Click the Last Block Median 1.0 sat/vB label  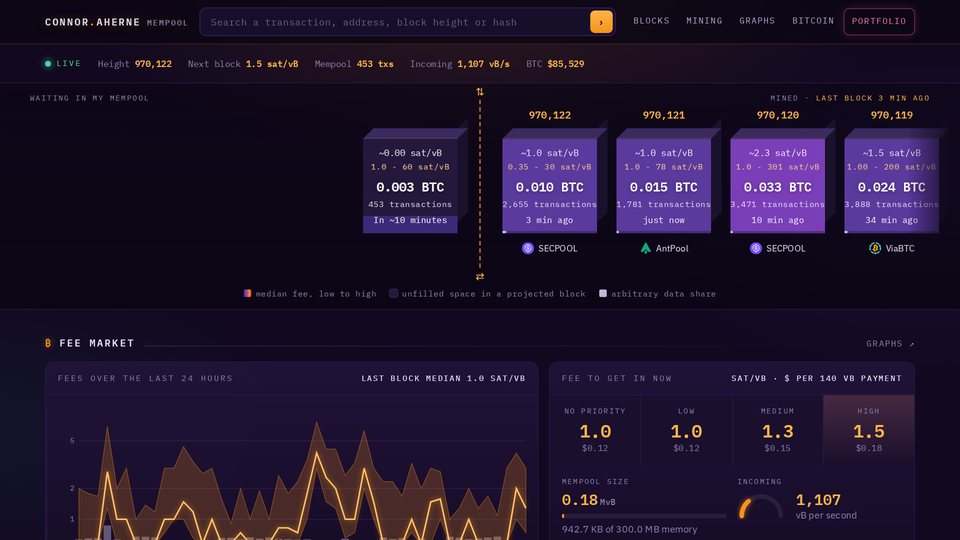[x=443, y=378]
